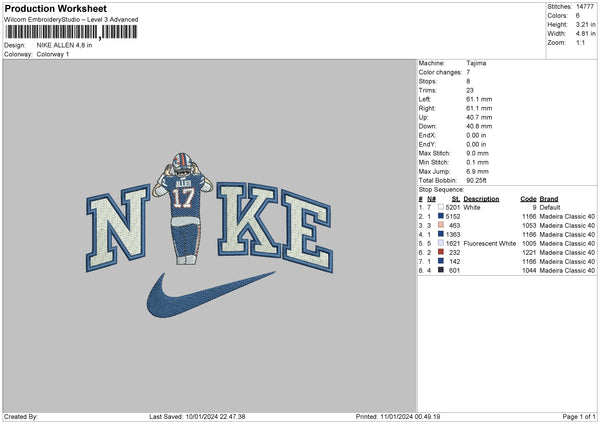
Task: Click stitch count 5152 in the sequence
Action: pos(453,216)
